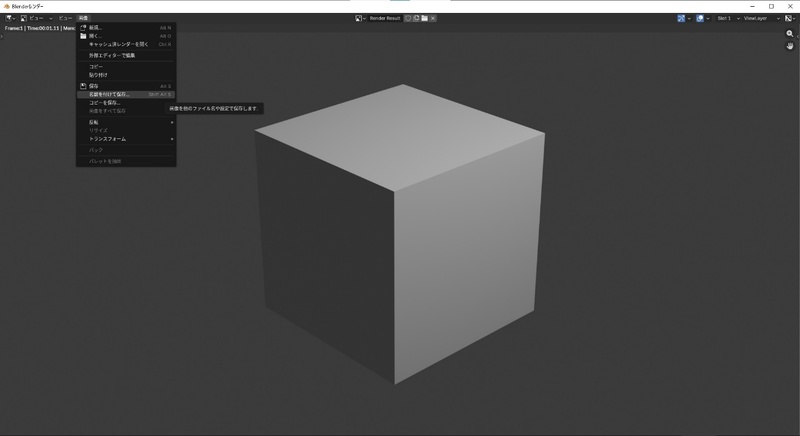Screen dimensions: 800x436
Task: Open the ビュー menu
Action: [65, 18]
